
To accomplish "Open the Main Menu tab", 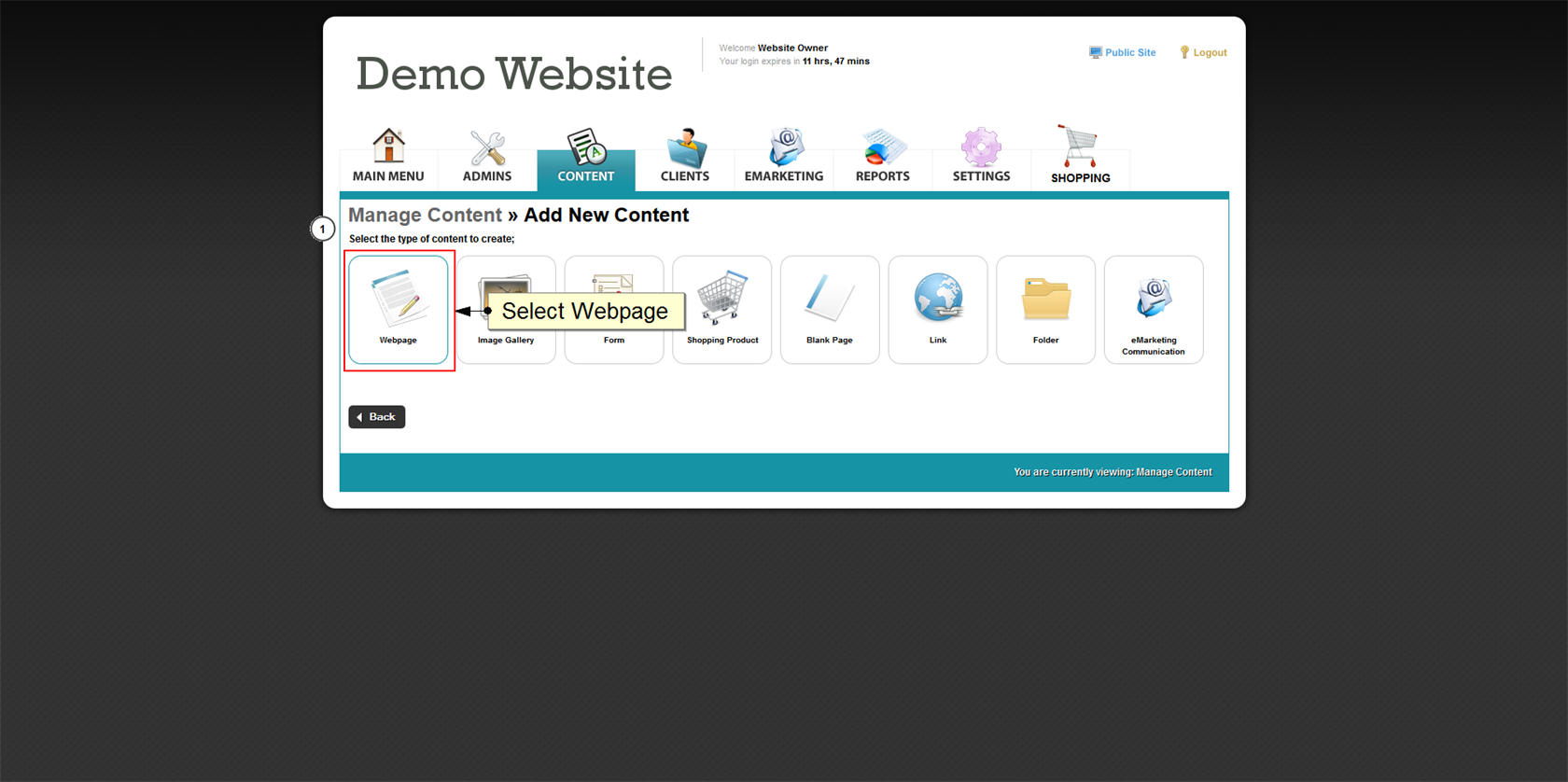I will pyautogui.click(x=388, y=157).
